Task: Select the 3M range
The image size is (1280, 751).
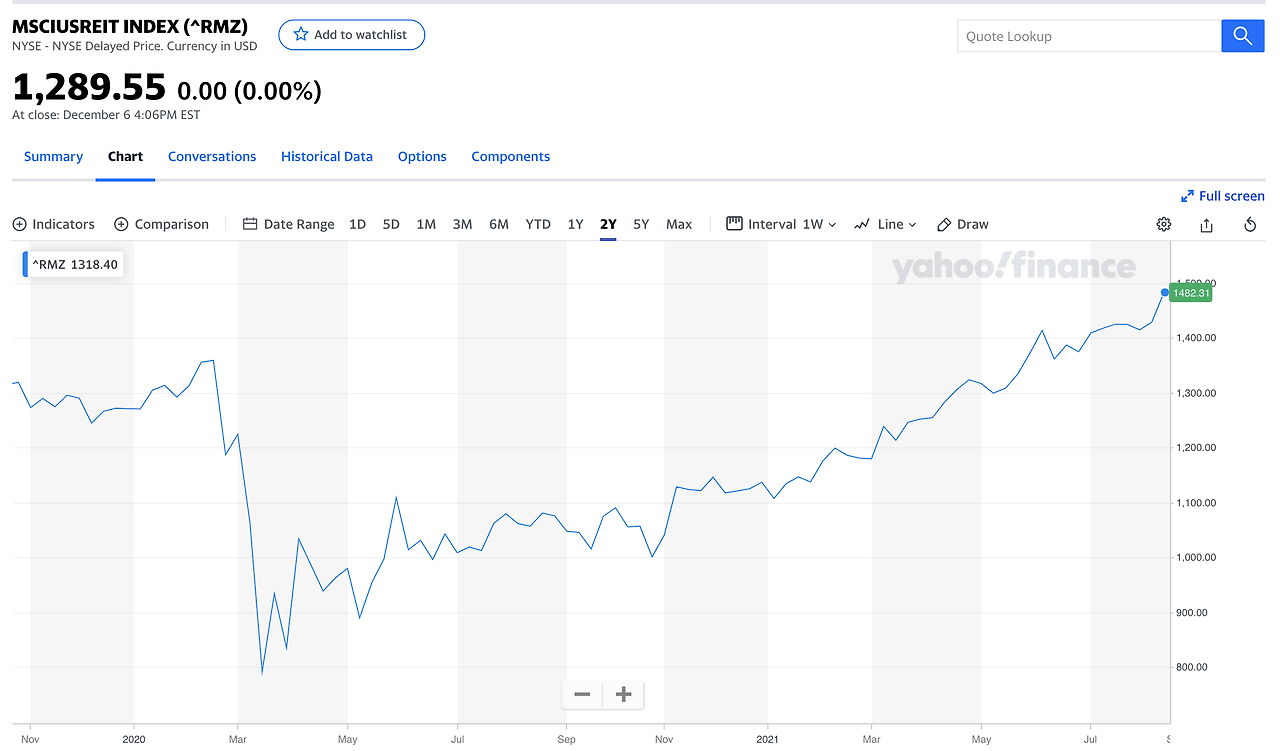Action: click(462, 224)
